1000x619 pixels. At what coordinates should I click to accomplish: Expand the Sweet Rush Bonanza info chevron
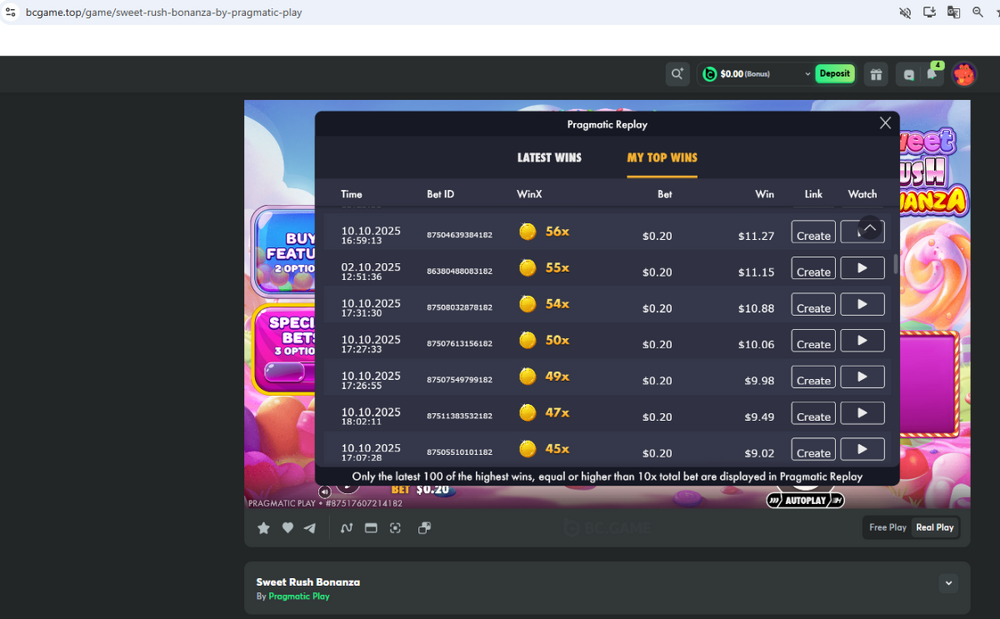pos(948,582)
